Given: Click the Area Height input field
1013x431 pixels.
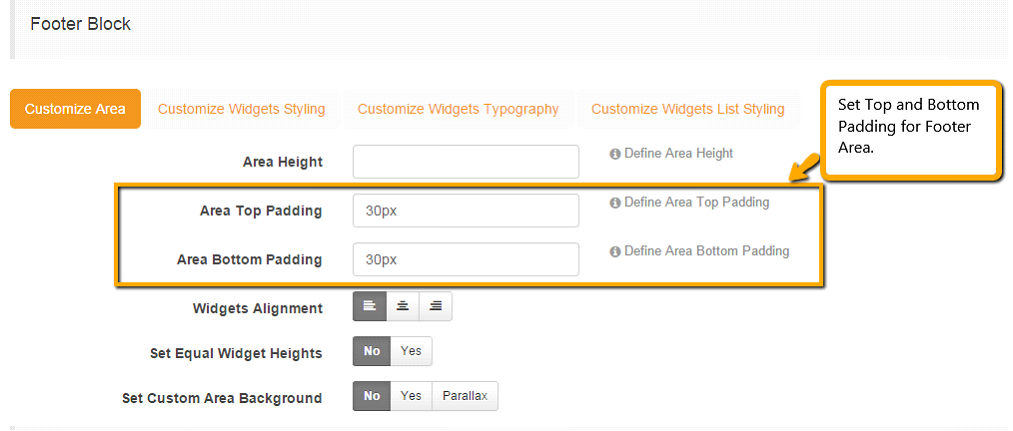Looking at the screenshot, I should click(466, 161).
